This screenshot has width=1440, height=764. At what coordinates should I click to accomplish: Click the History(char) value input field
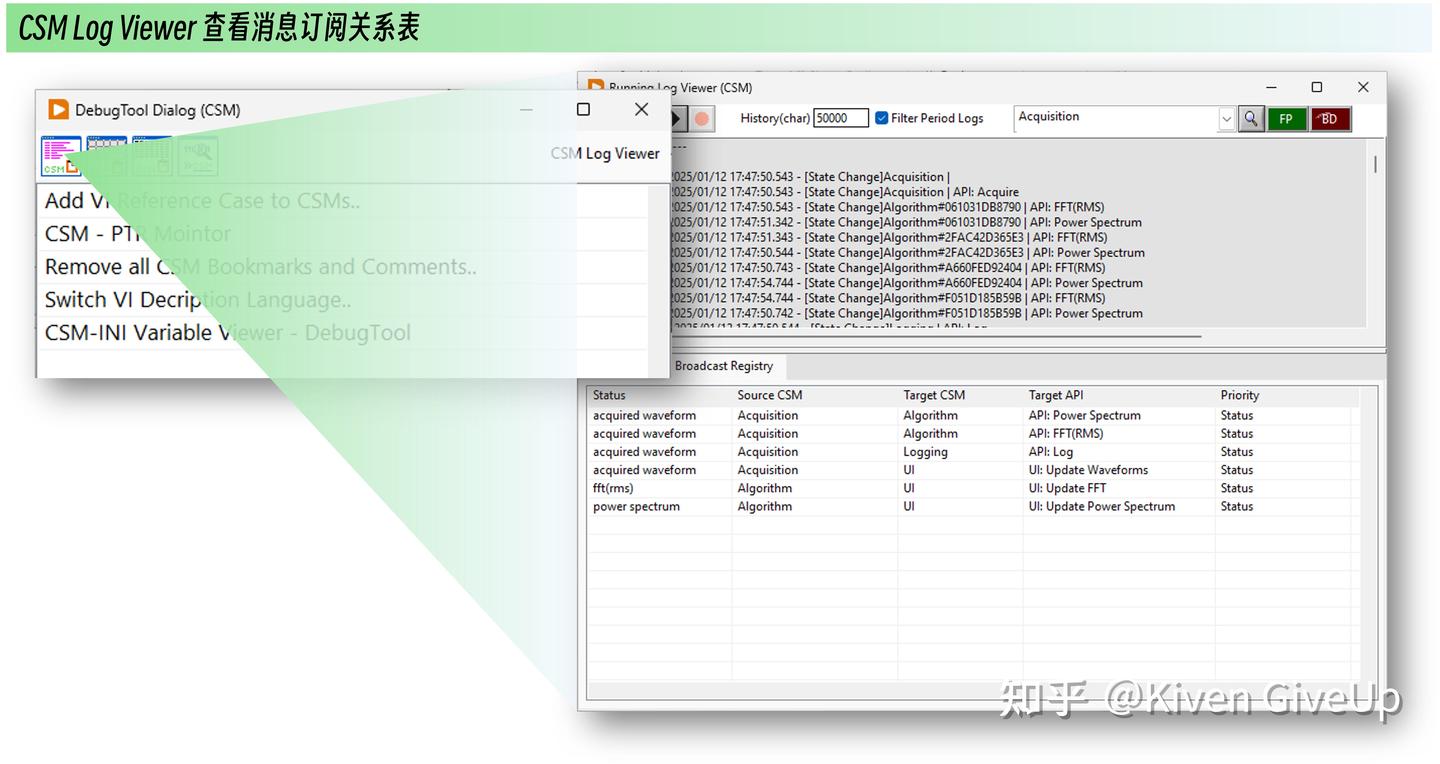840,118
